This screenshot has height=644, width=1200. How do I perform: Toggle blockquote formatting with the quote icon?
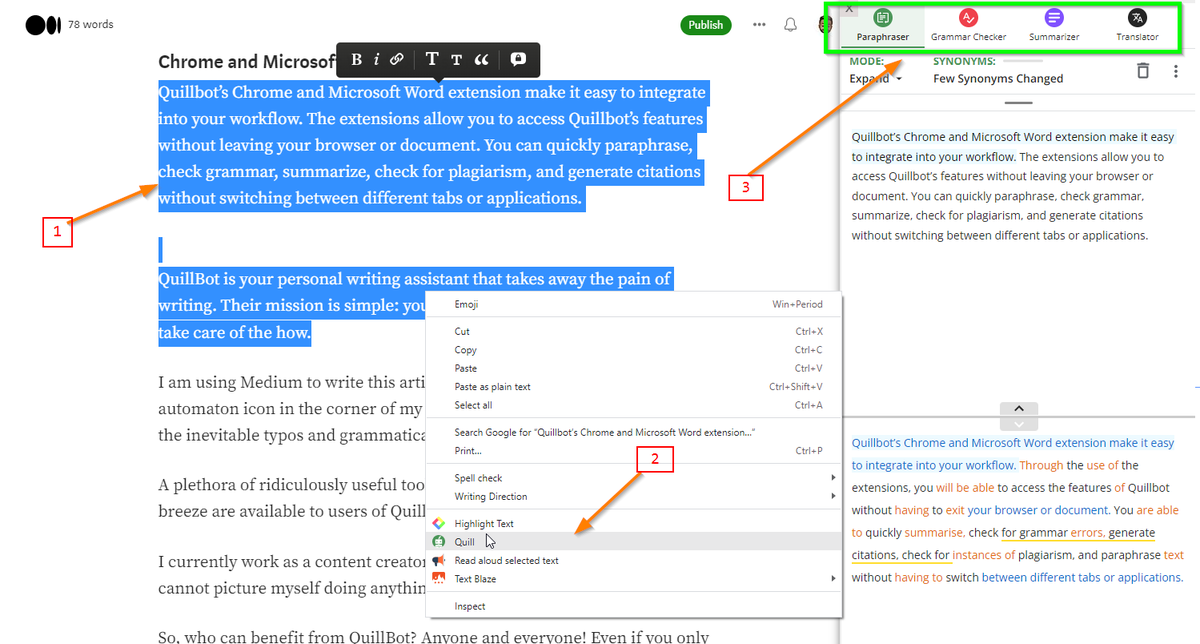[x=482, y=59]
